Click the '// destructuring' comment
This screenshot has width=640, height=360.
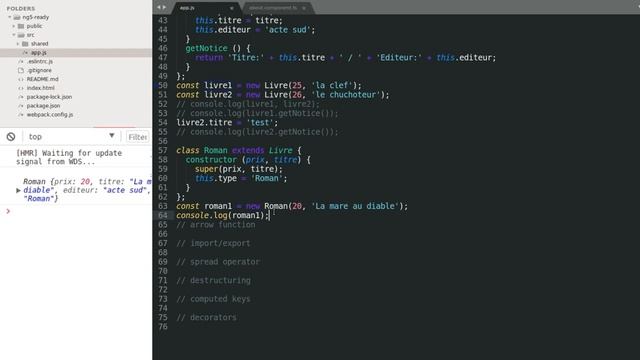pos(213,280)
